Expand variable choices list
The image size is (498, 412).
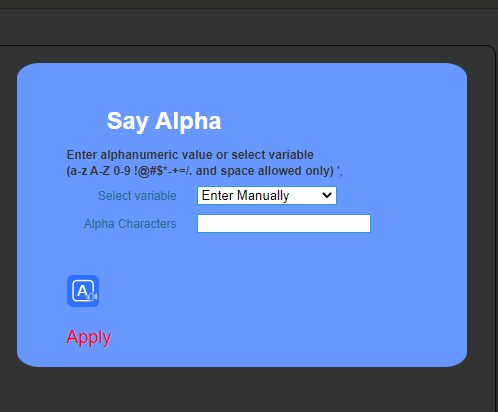pyautogui.click(x=267, y=195)
